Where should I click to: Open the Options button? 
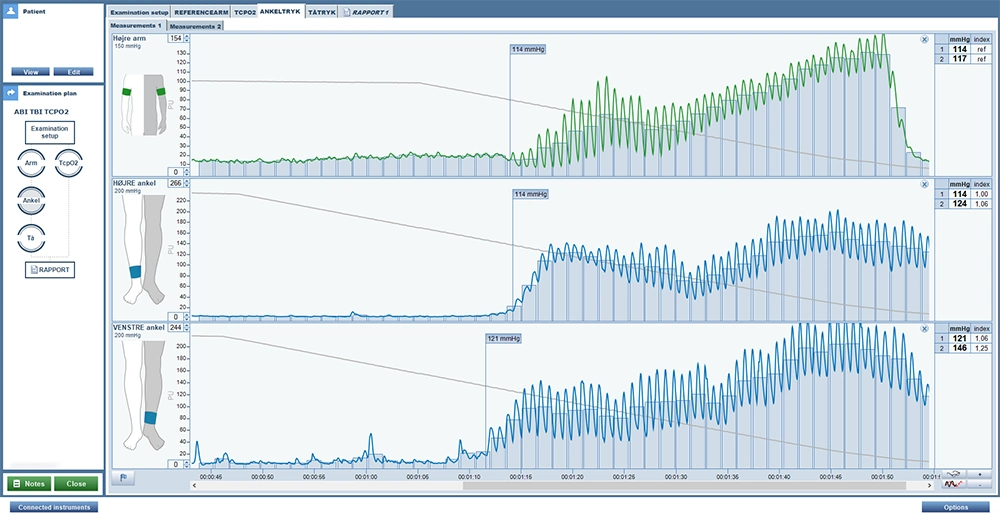point(955,508)
